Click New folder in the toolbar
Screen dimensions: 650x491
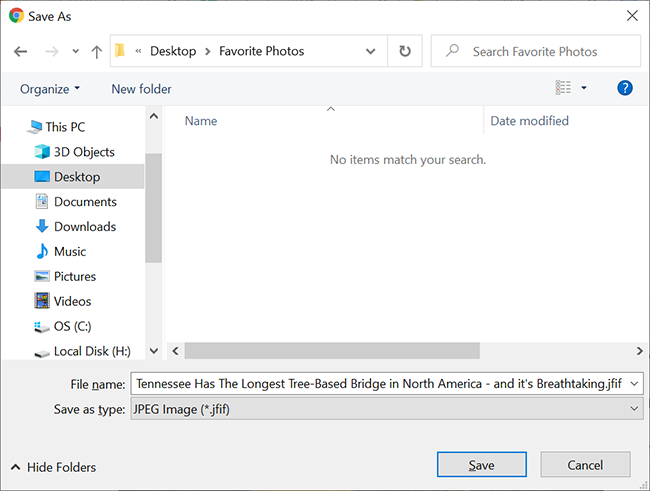coord(141,89)
